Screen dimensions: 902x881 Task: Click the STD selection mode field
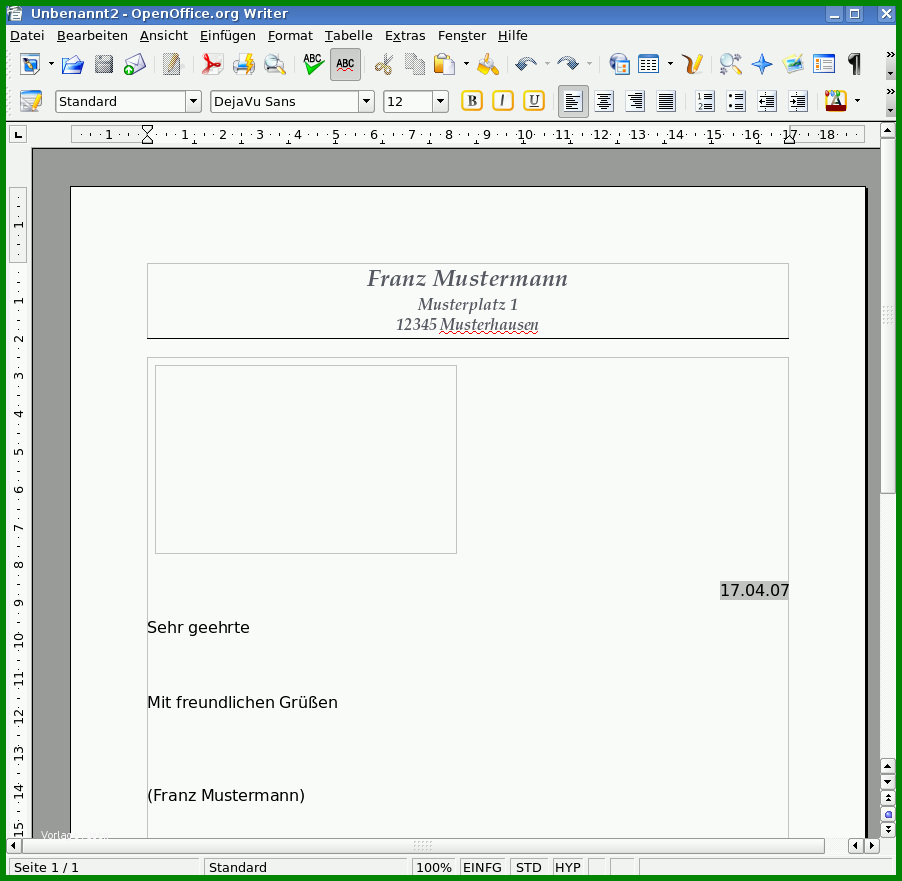[x=528, y=867]
